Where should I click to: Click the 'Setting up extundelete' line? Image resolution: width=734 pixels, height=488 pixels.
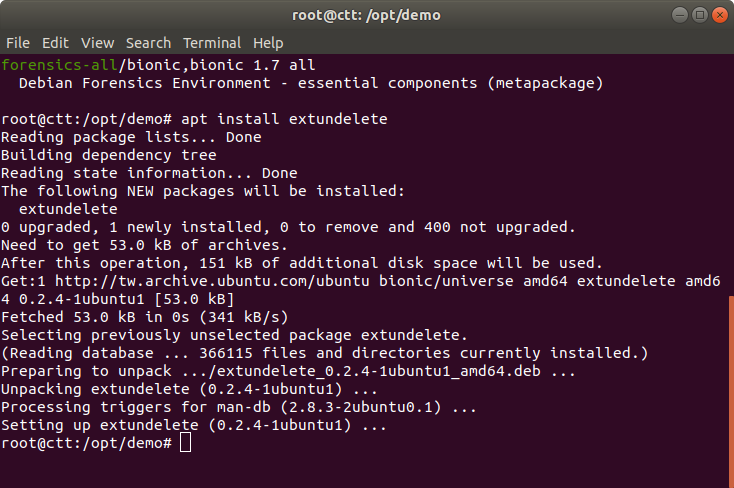click(193, 425)
